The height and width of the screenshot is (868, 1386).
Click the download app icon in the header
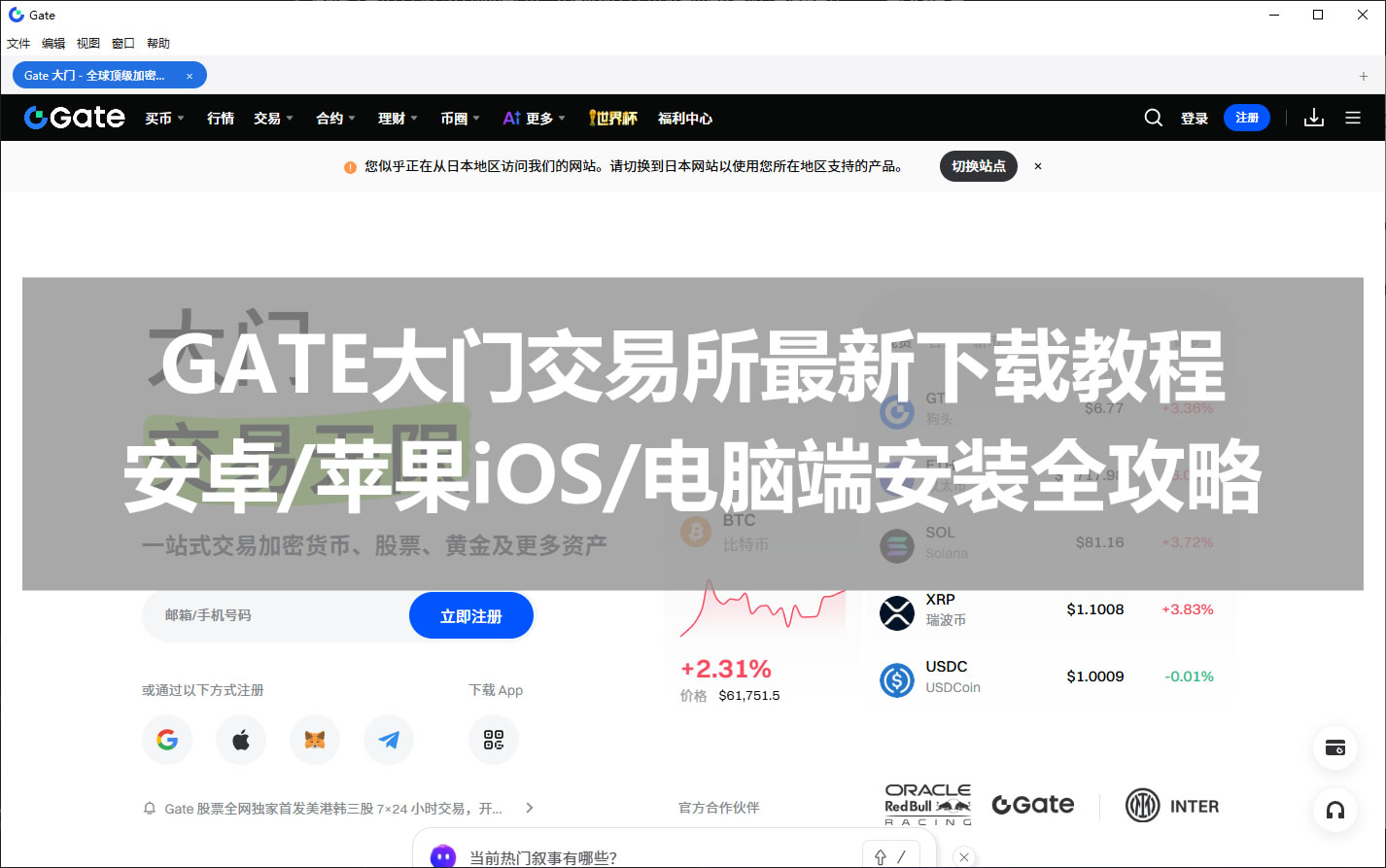(x=1314, y=118)
